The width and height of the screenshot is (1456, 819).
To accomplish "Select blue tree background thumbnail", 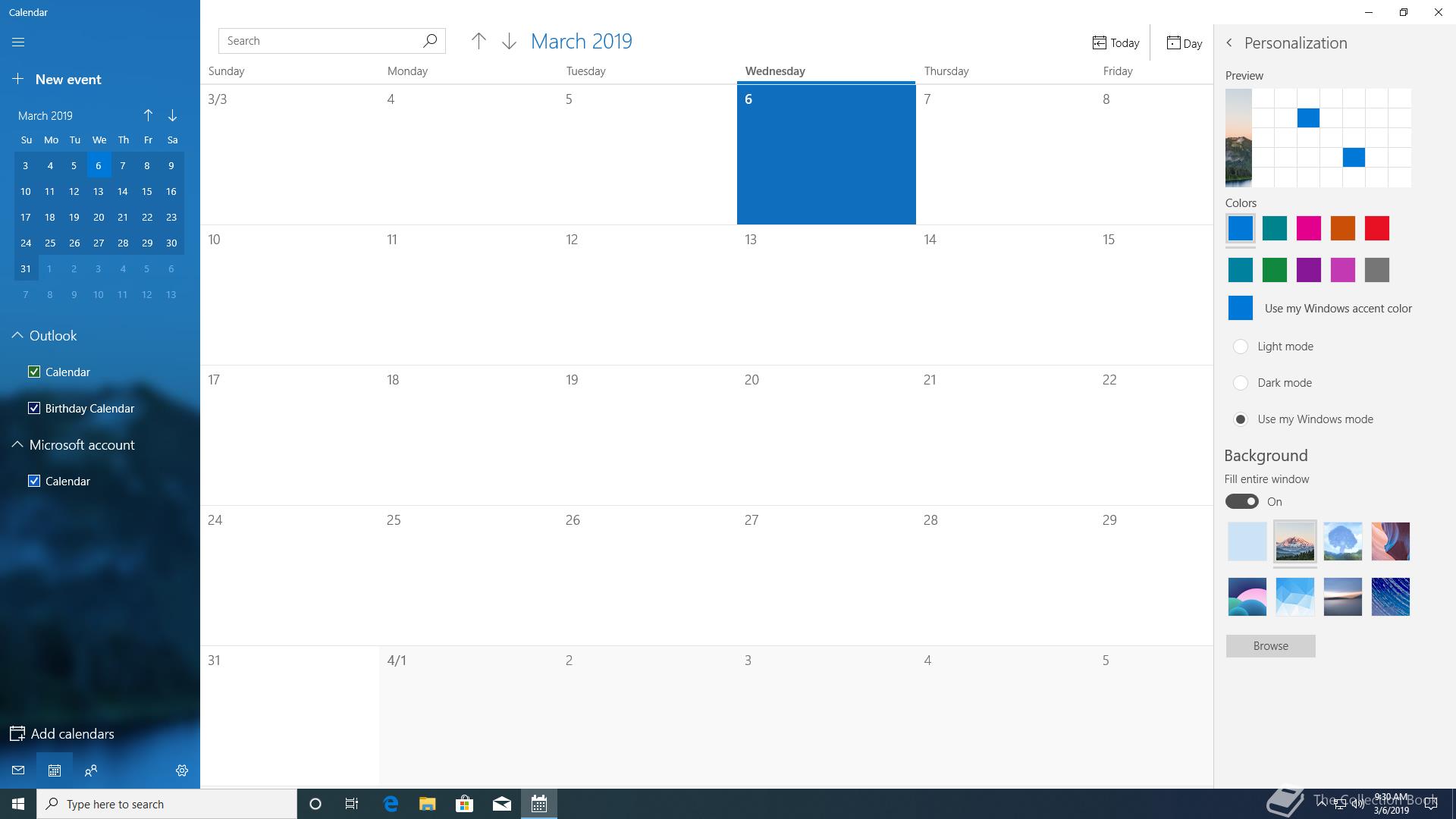I will (1343, 541).
